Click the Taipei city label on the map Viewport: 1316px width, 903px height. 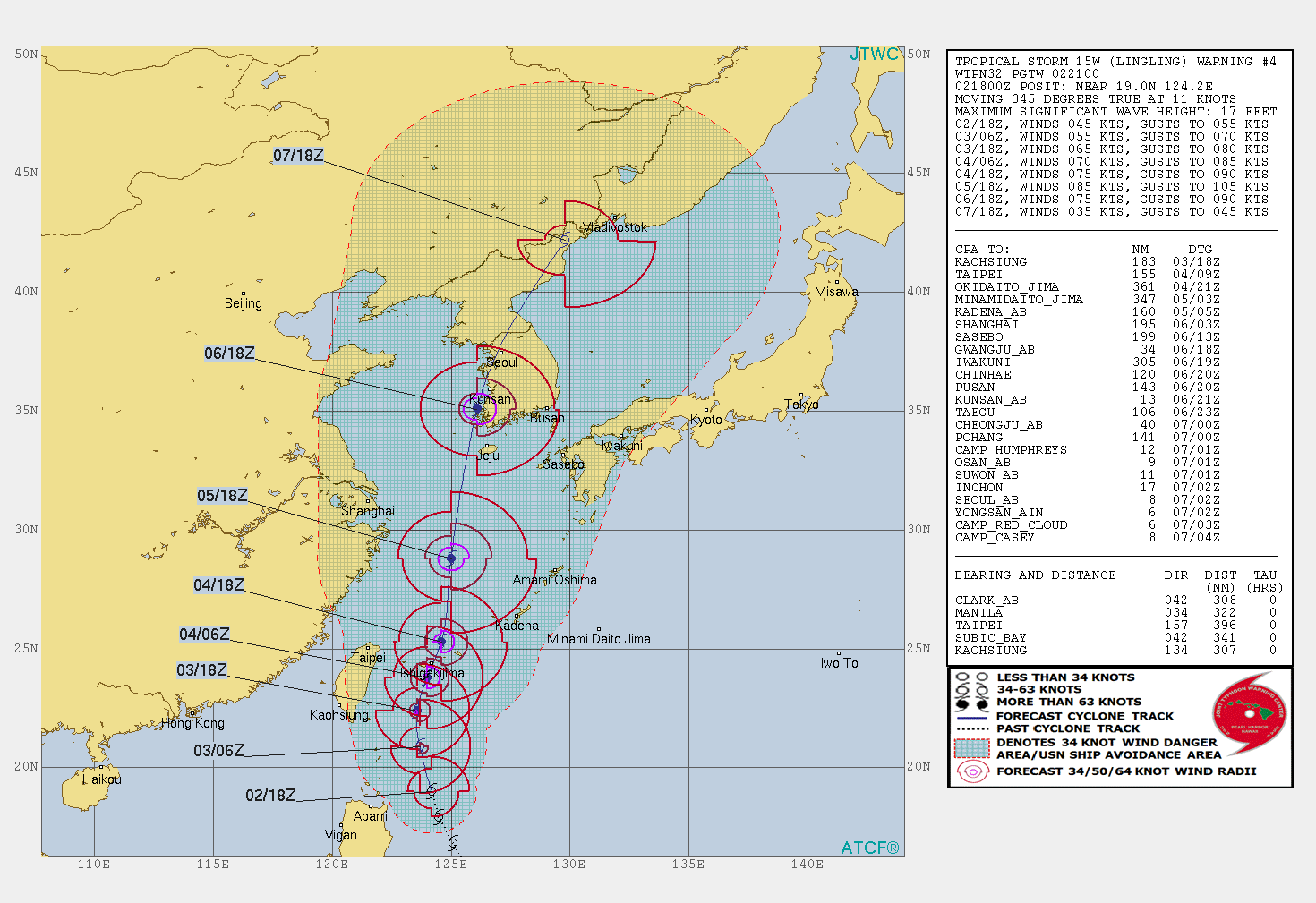(368, 658)
